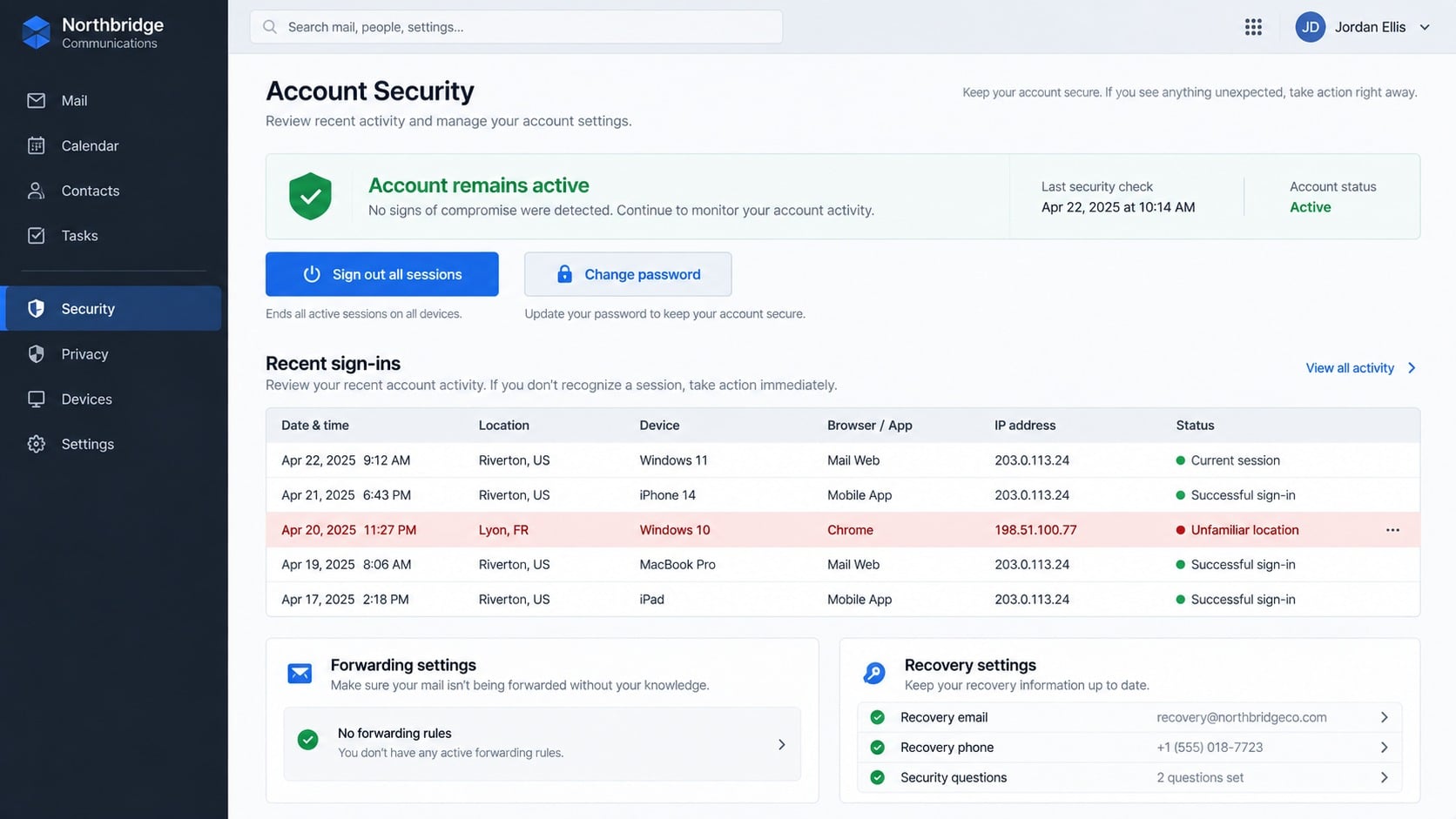Click the +1 (555) 018-7723 phone value
Screen dimensions: 1456x819
coord(1210,748)
